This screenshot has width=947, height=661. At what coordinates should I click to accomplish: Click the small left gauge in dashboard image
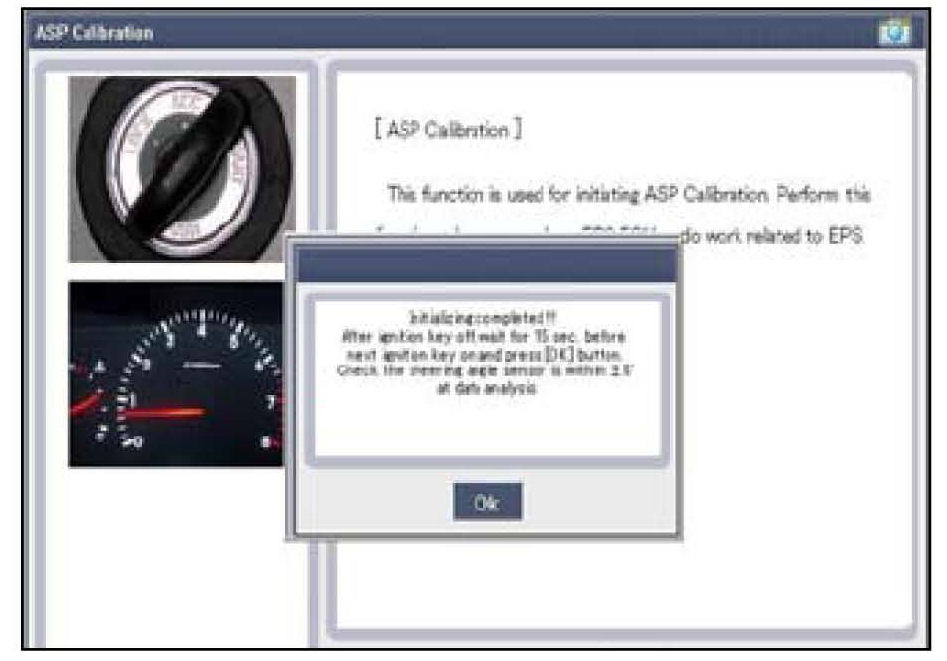point(95,400)
